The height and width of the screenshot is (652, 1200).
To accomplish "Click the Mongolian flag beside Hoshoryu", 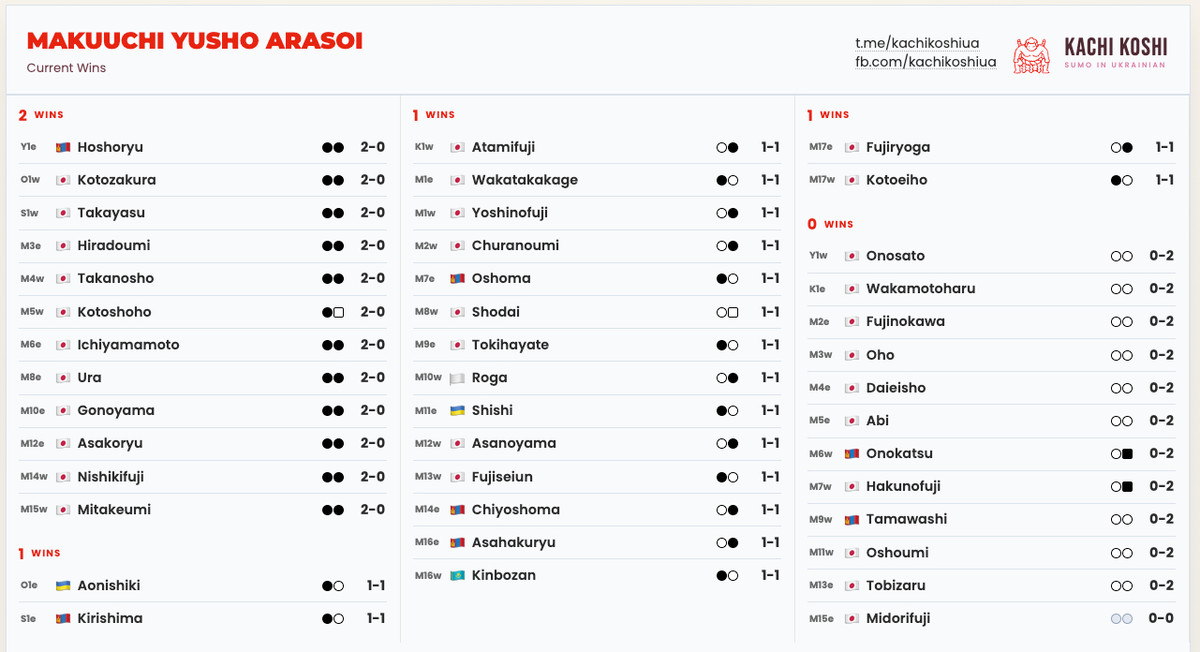I will point(63,147).
